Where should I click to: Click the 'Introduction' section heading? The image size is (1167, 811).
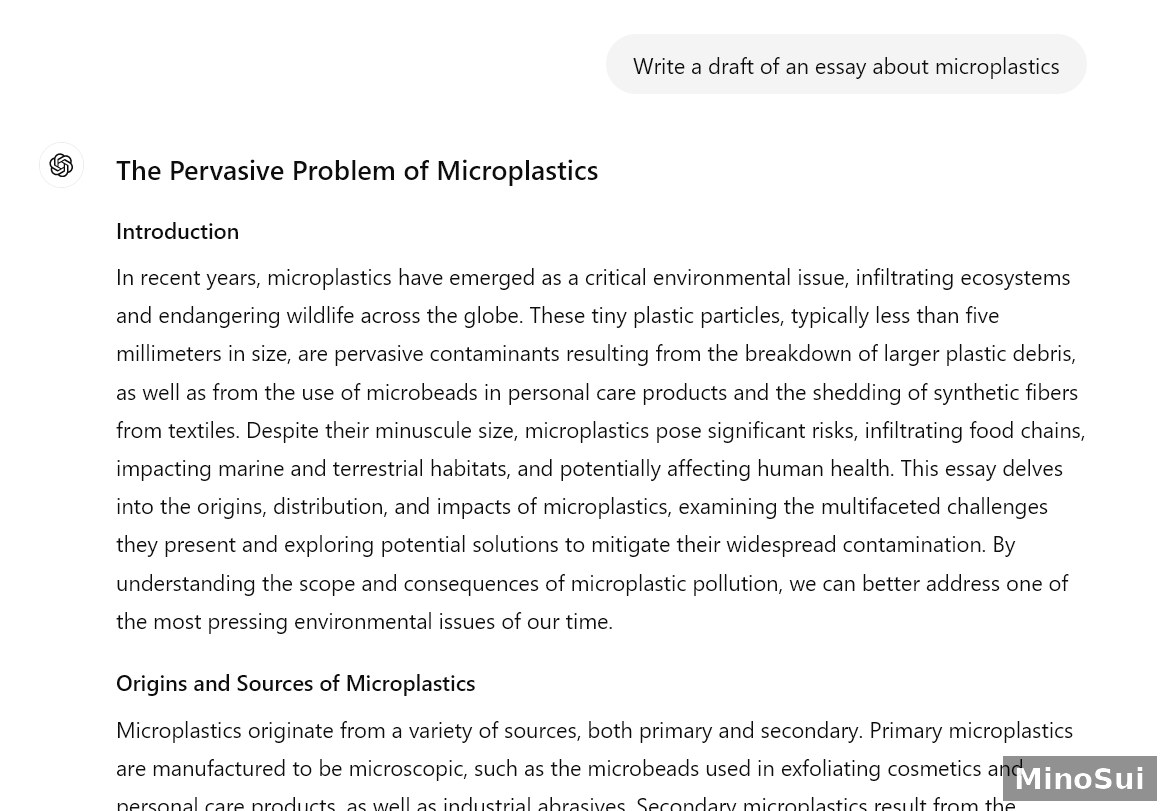point(177,231)
